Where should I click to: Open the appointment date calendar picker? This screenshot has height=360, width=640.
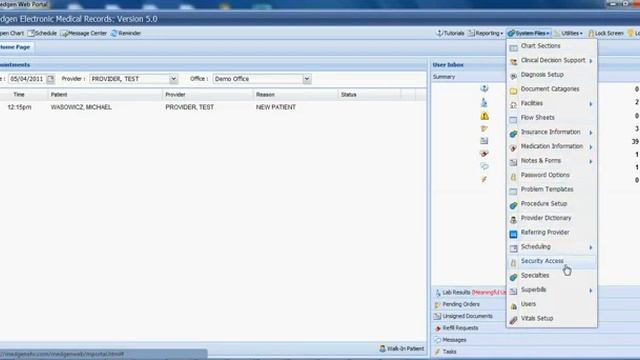click(51, 79)
